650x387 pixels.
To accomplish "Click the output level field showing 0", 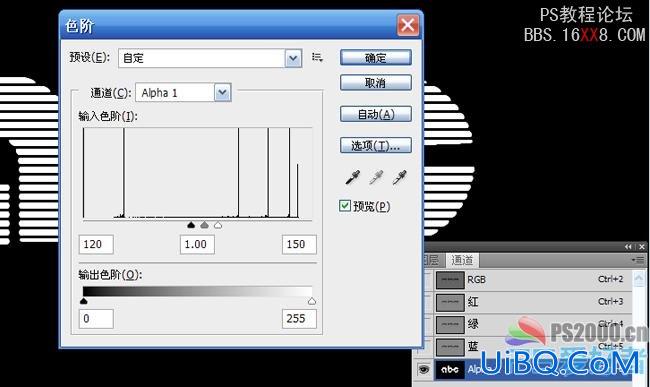I will [96, 319].
